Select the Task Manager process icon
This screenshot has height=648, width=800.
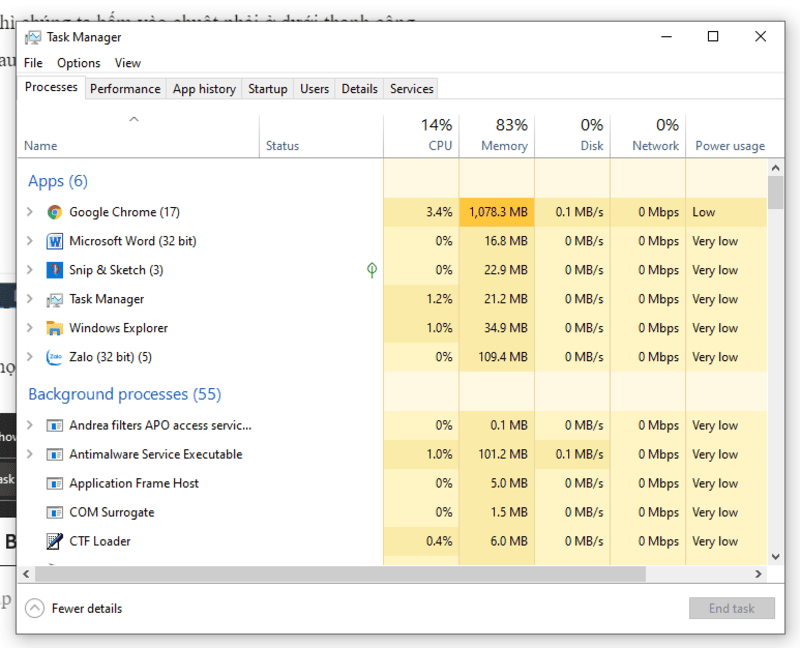point(54,299)
